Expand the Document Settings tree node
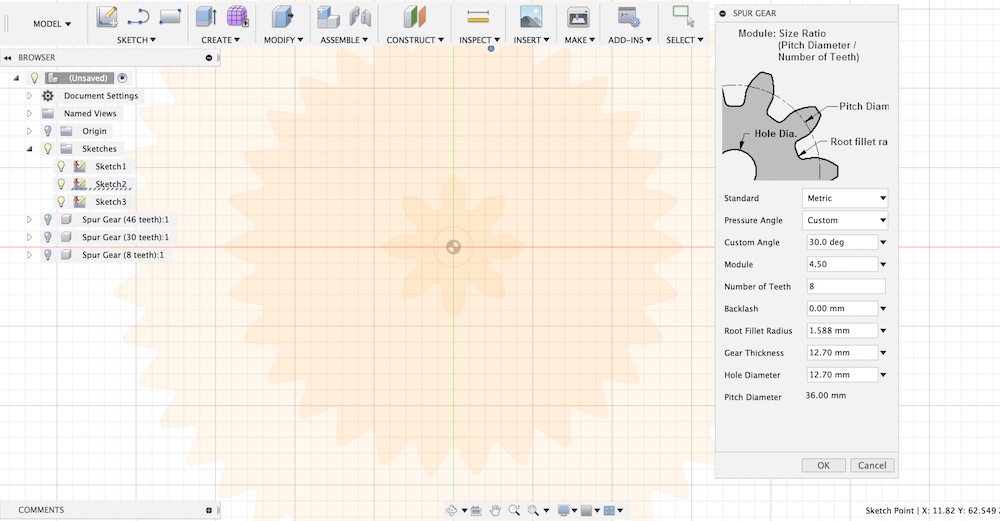The width and height of the screenshot is (1000, 521). coord(29,96)
